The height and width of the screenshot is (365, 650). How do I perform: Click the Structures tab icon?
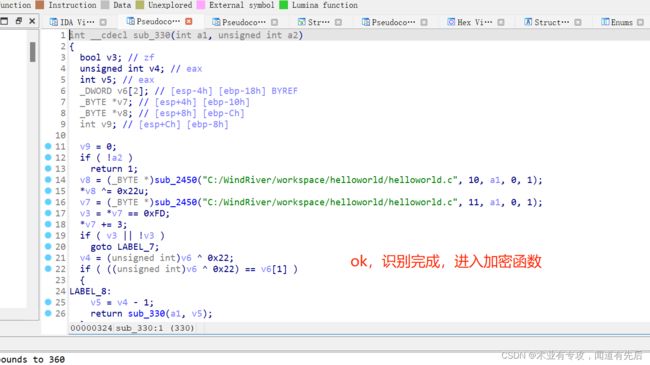click(528, 22)
